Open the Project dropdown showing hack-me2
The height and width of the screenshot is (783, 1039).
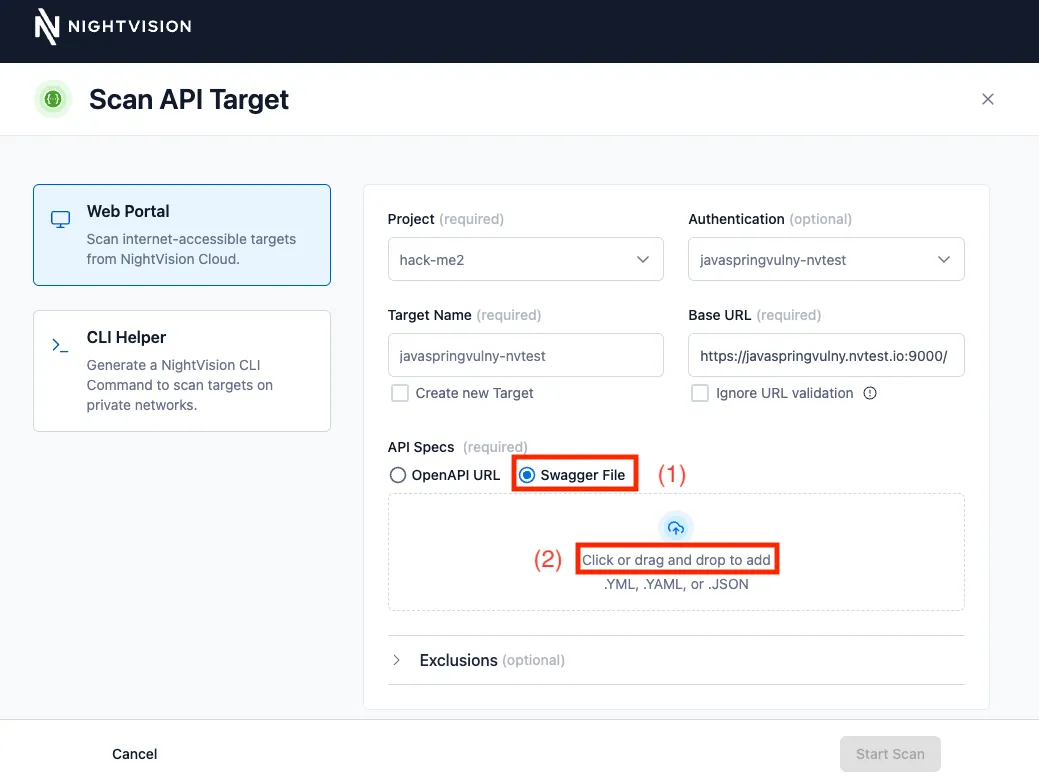(x=525, y=259)
